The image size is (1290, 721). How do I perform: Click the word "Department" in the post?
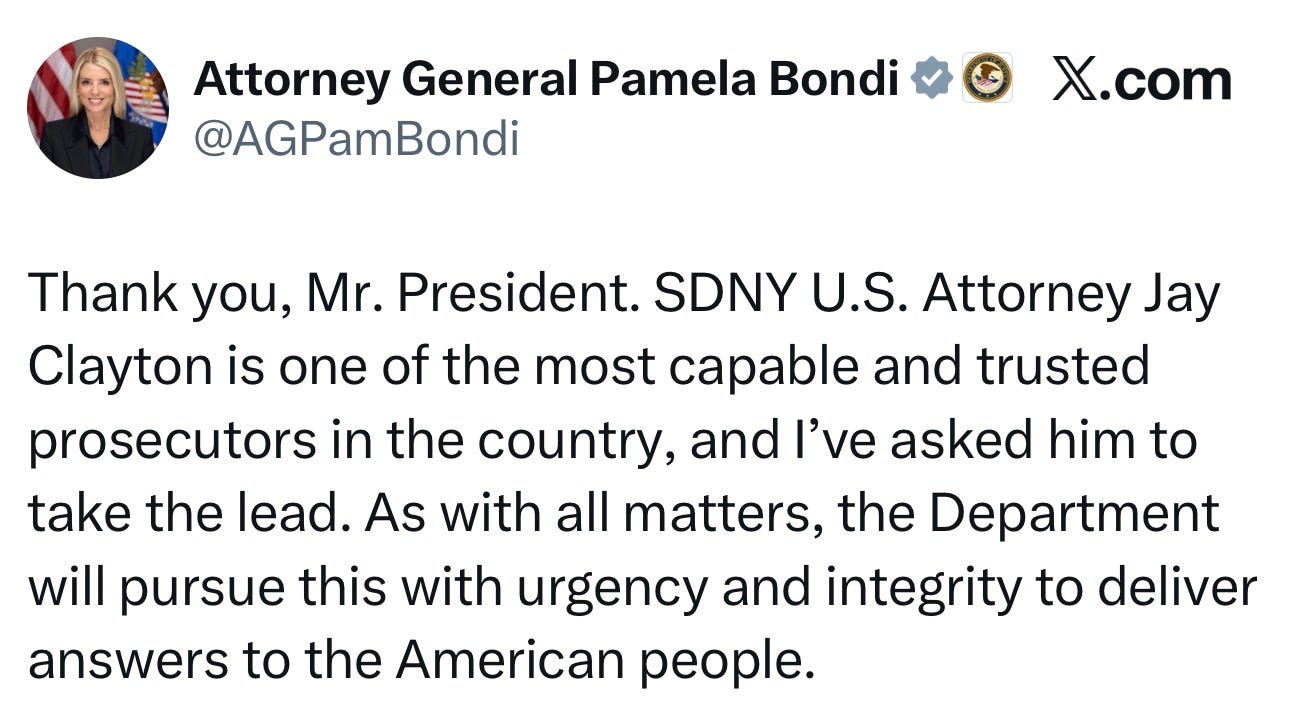(x=1074, y=515)
